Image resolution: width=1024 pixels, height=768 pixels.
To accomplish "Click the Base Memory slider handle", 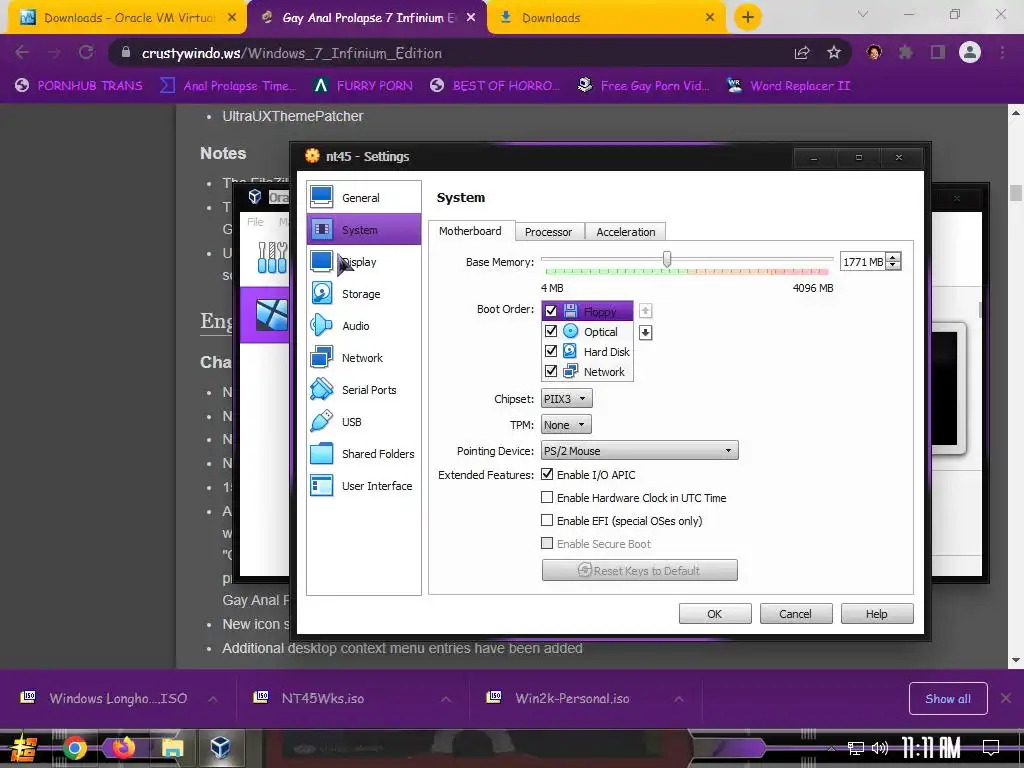I will 667,259.
